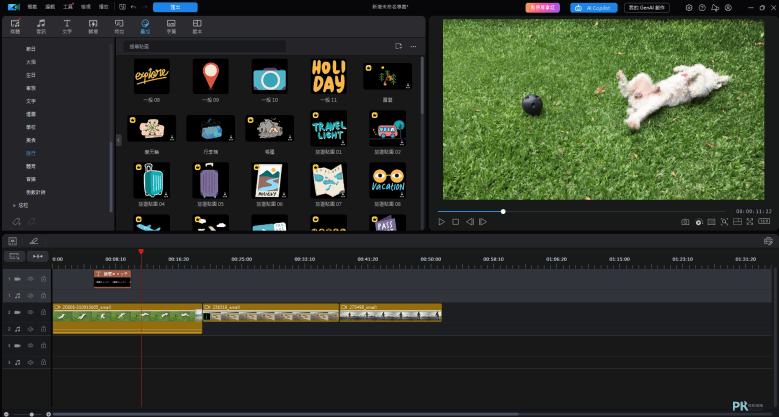Image resolution: width=779 pixels, height=417 pixels.
Task: Open the Template room tab
Action: (197, 26)
